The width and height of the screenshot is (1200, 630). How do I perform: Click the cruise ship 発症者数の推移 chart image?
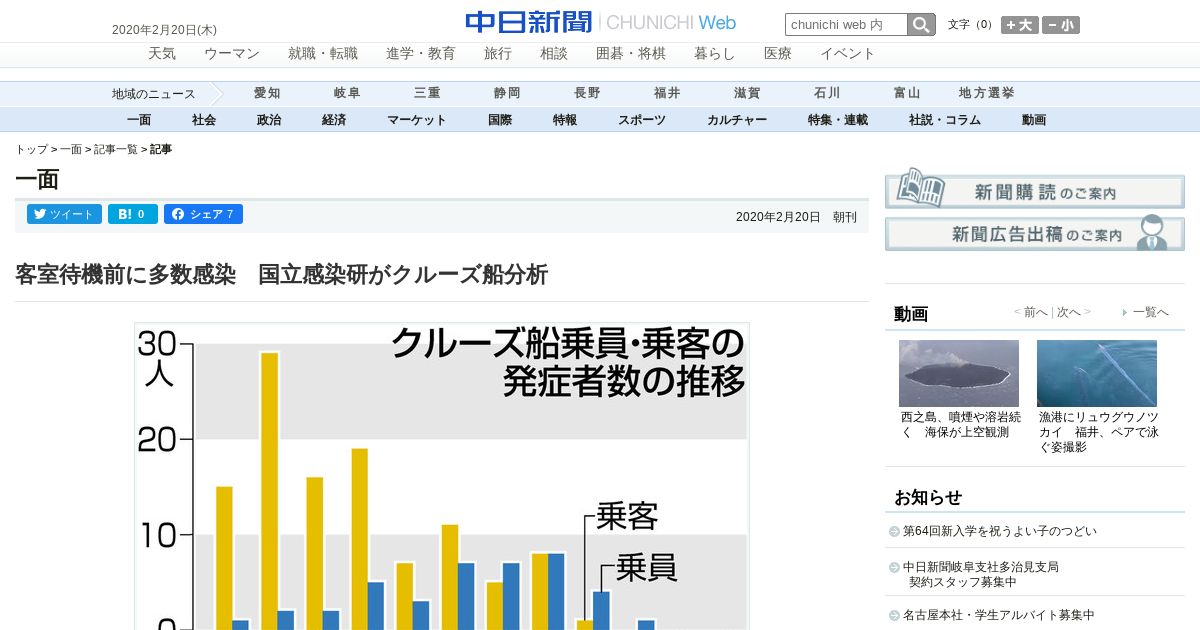(x=442, y=476)
